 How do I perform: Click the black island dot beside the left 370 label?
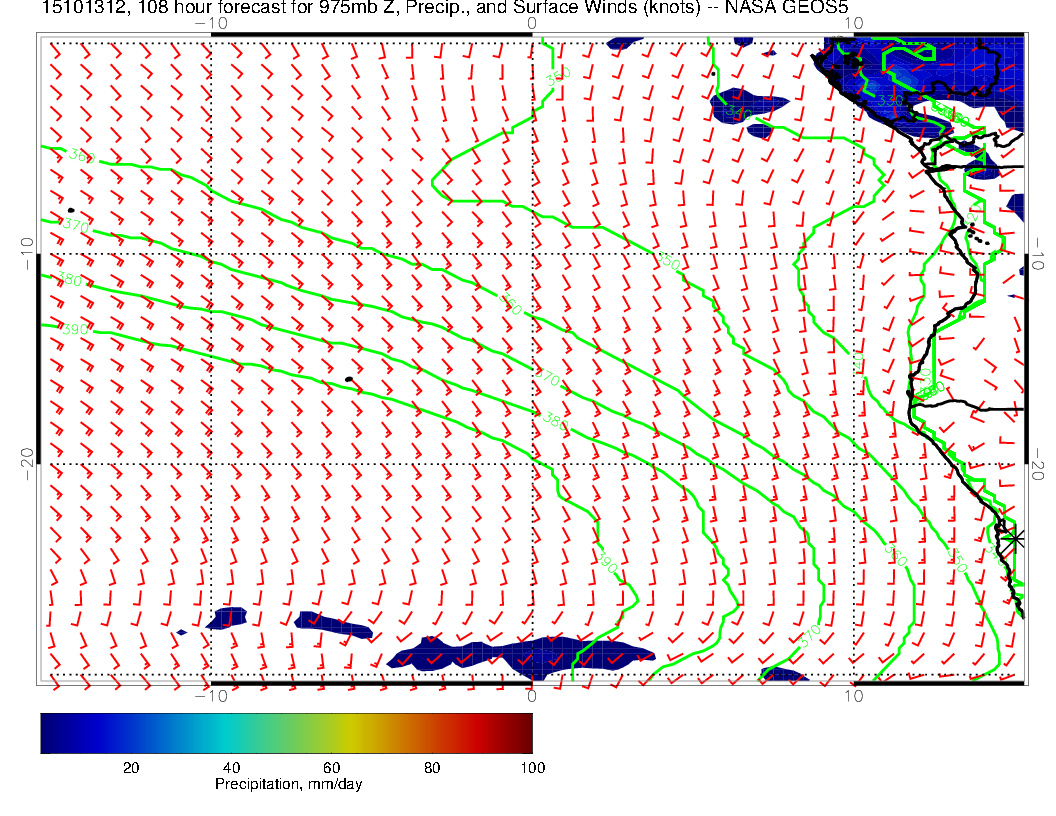pos(71,211)
